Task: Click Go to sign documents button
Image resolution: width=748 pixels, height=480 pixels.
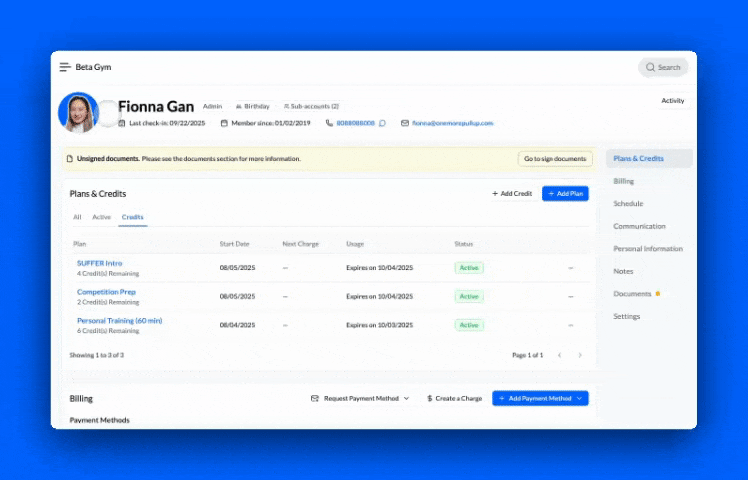Action: (x=555, y=159)
